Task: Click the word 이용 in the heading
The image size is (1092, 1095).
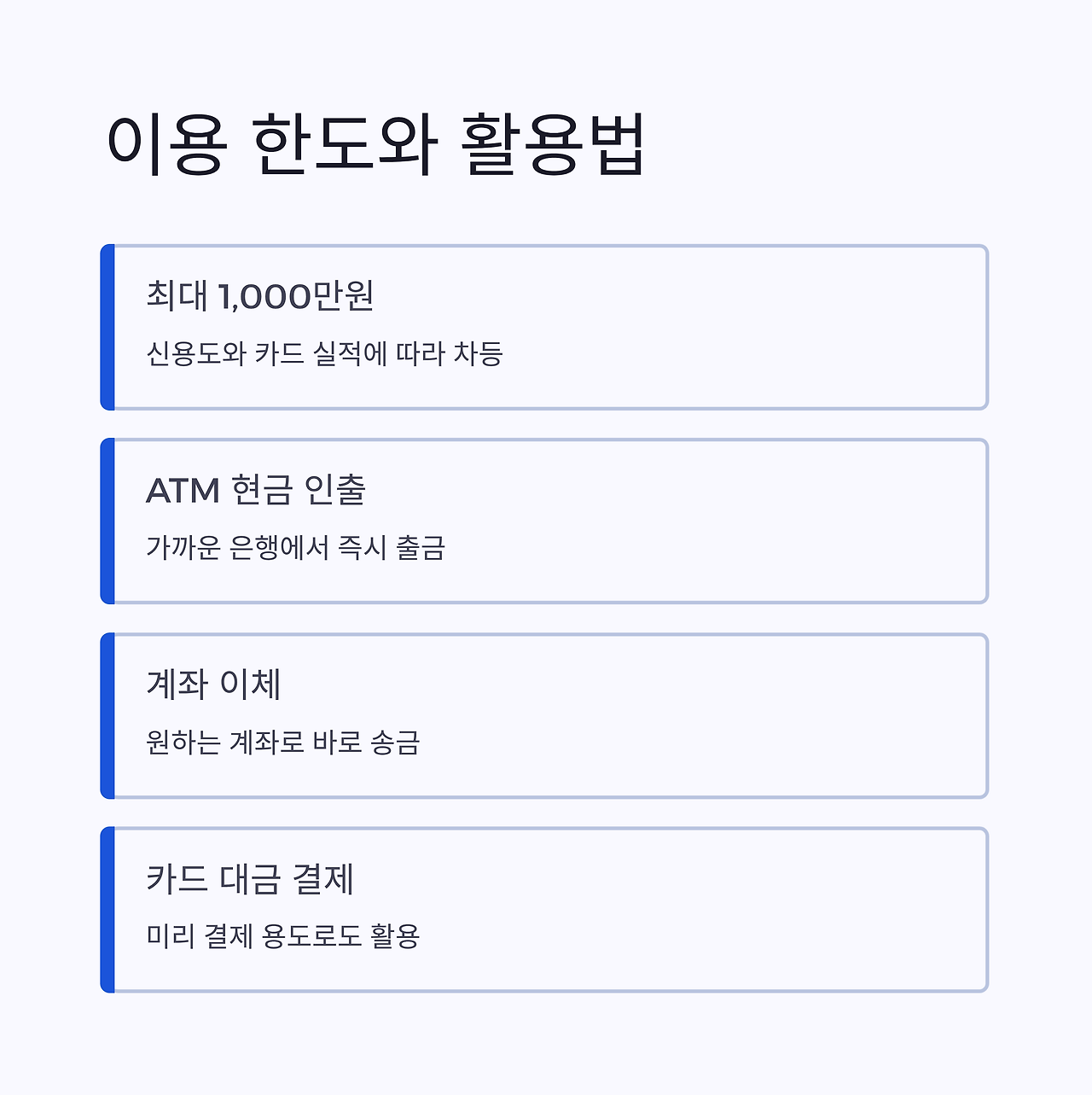Action: (166, 145)
